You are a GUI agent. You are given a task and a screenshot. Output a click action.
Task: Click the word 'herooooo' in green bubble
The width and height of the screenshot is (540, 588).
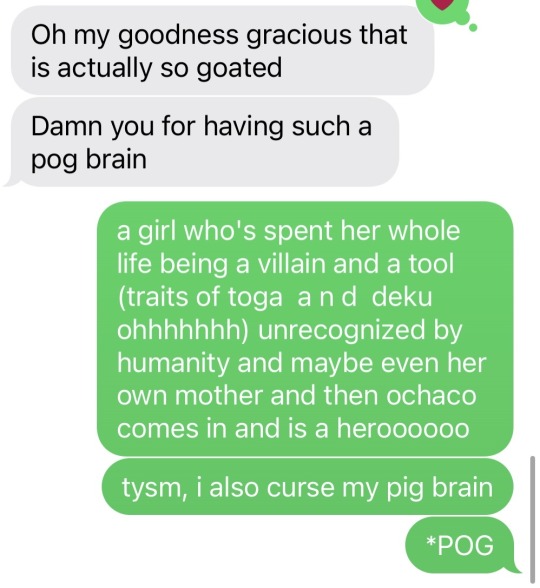pyautogui.click(x=403, y=428)
